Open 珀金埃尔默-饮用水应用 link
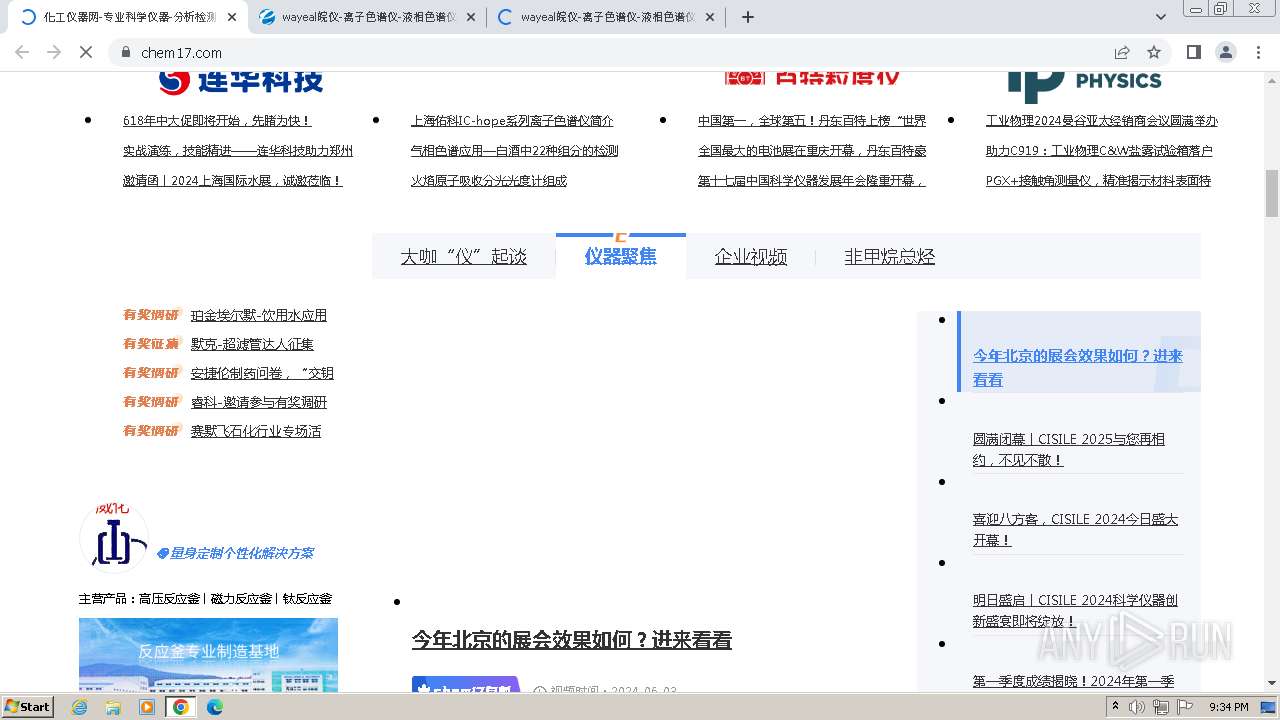Viewport: 1280px width, 720px height. coord(259,315)
